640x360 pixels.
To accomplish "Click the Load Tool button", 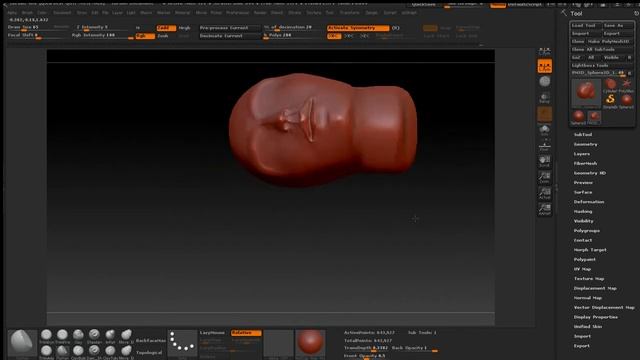I will tap(586, 25).
